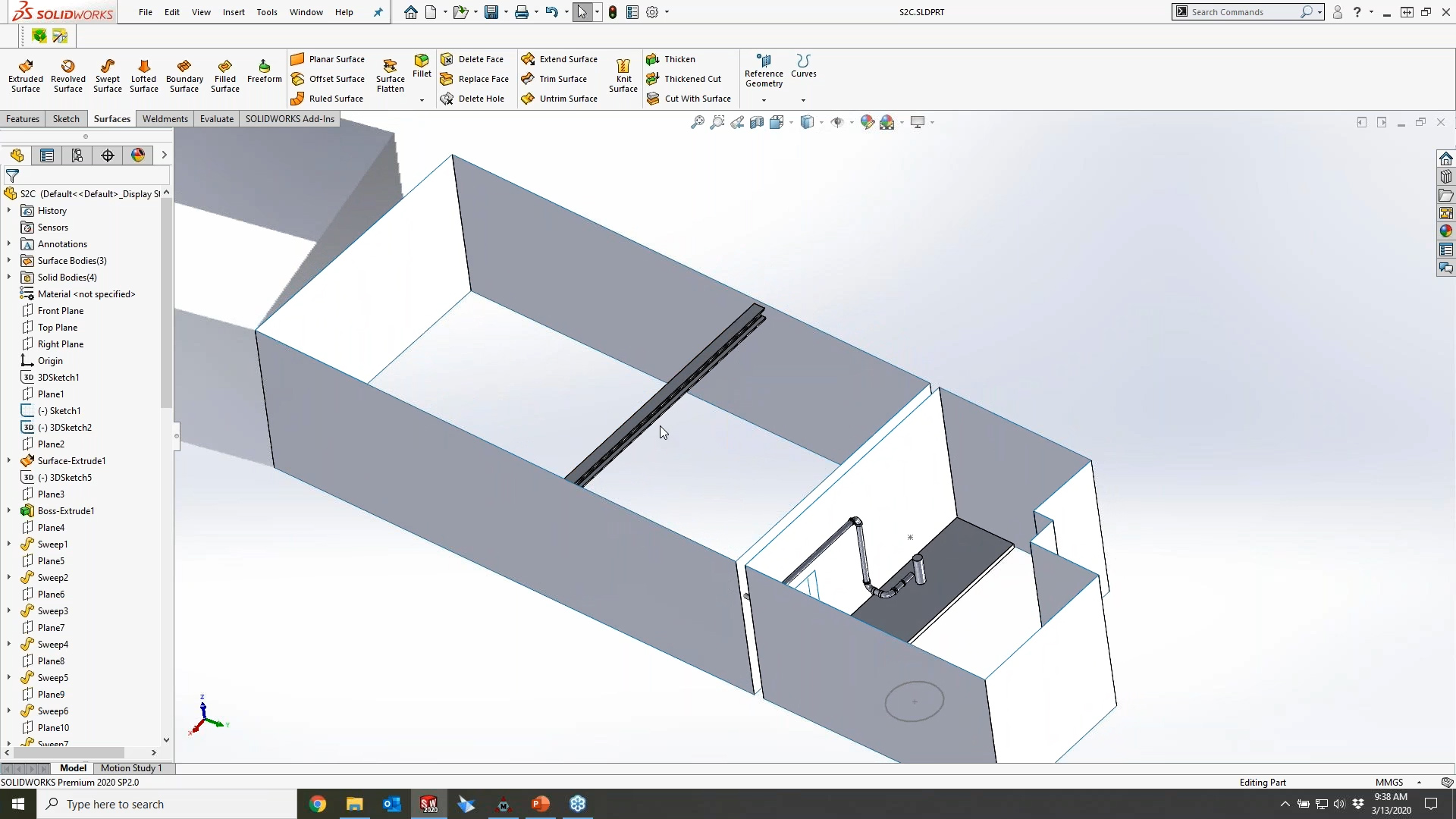Image resolution: width=1456 pixels, height=819 pixels.
Task: Open the Insert menu
Action: [x=233, y=12]
